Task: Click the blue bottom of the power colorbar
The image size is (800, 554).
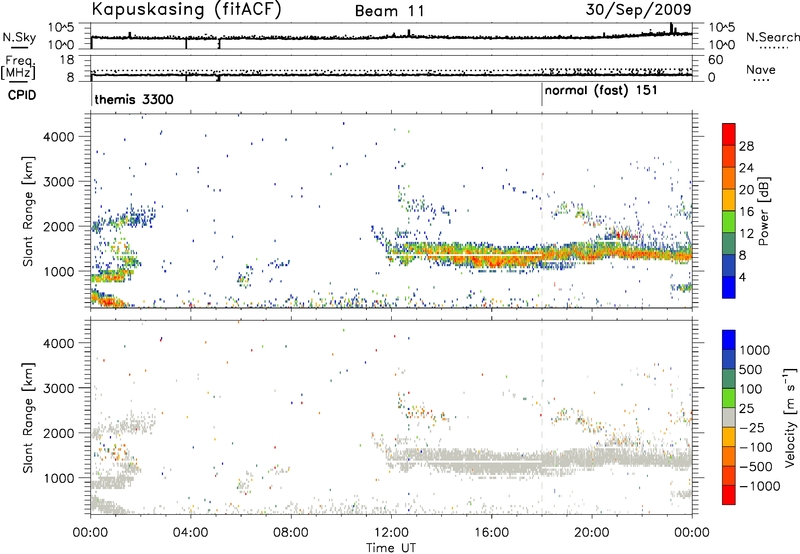Action: click(729, 287)
